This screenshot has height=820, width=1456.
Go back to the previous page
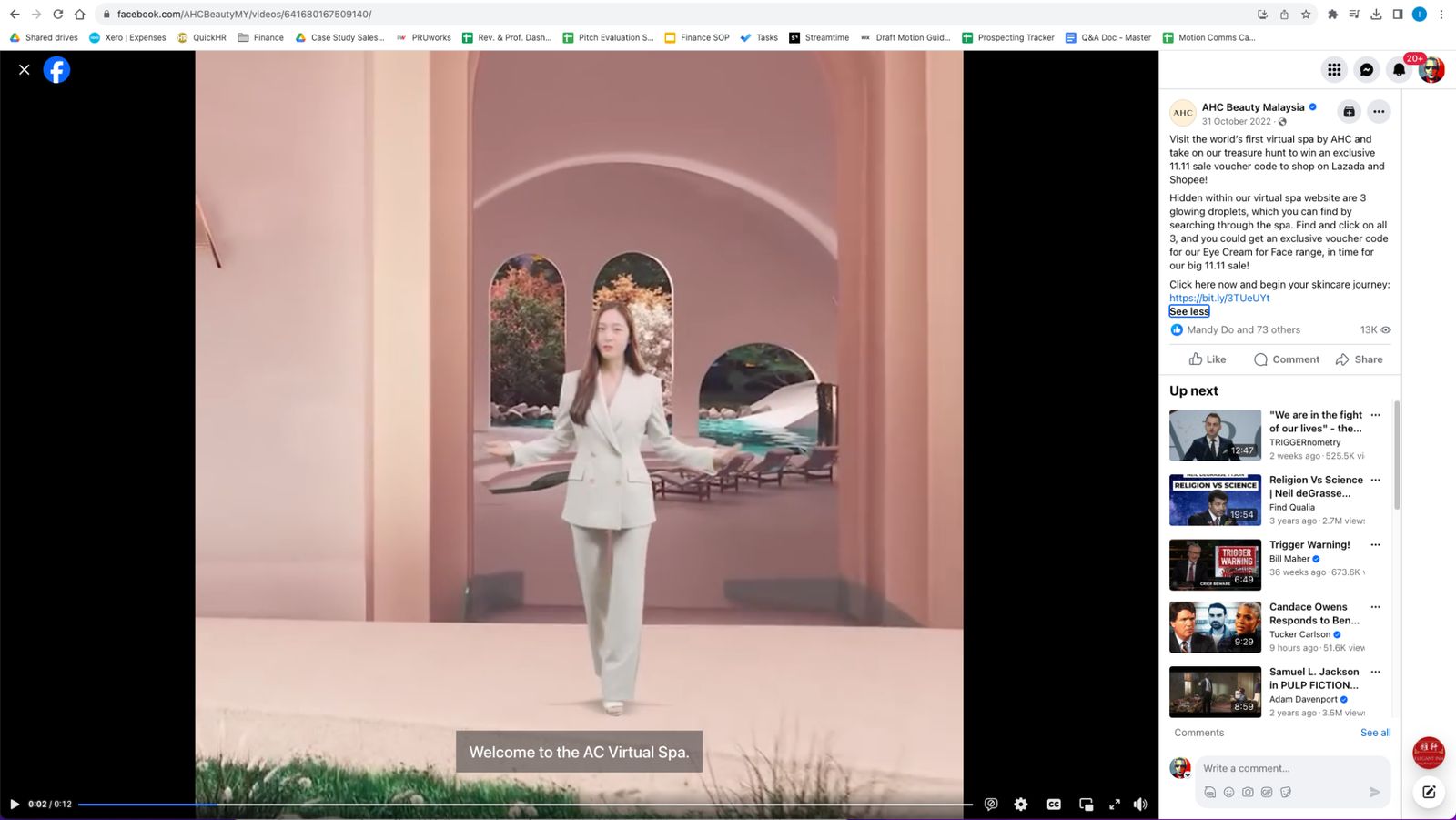pos(15,14)
